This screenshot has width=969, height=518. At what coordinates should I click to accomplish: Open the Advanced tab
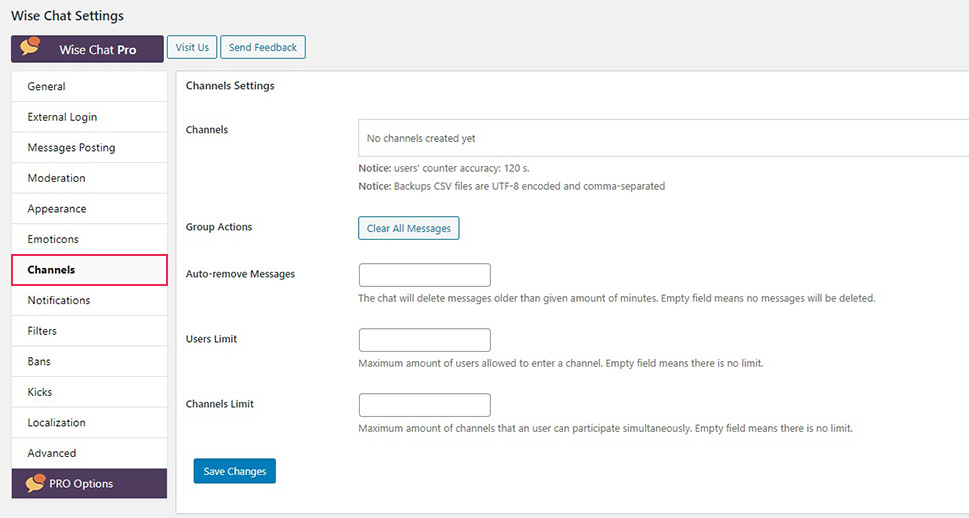pyautogui.click(x=89, y=453)
